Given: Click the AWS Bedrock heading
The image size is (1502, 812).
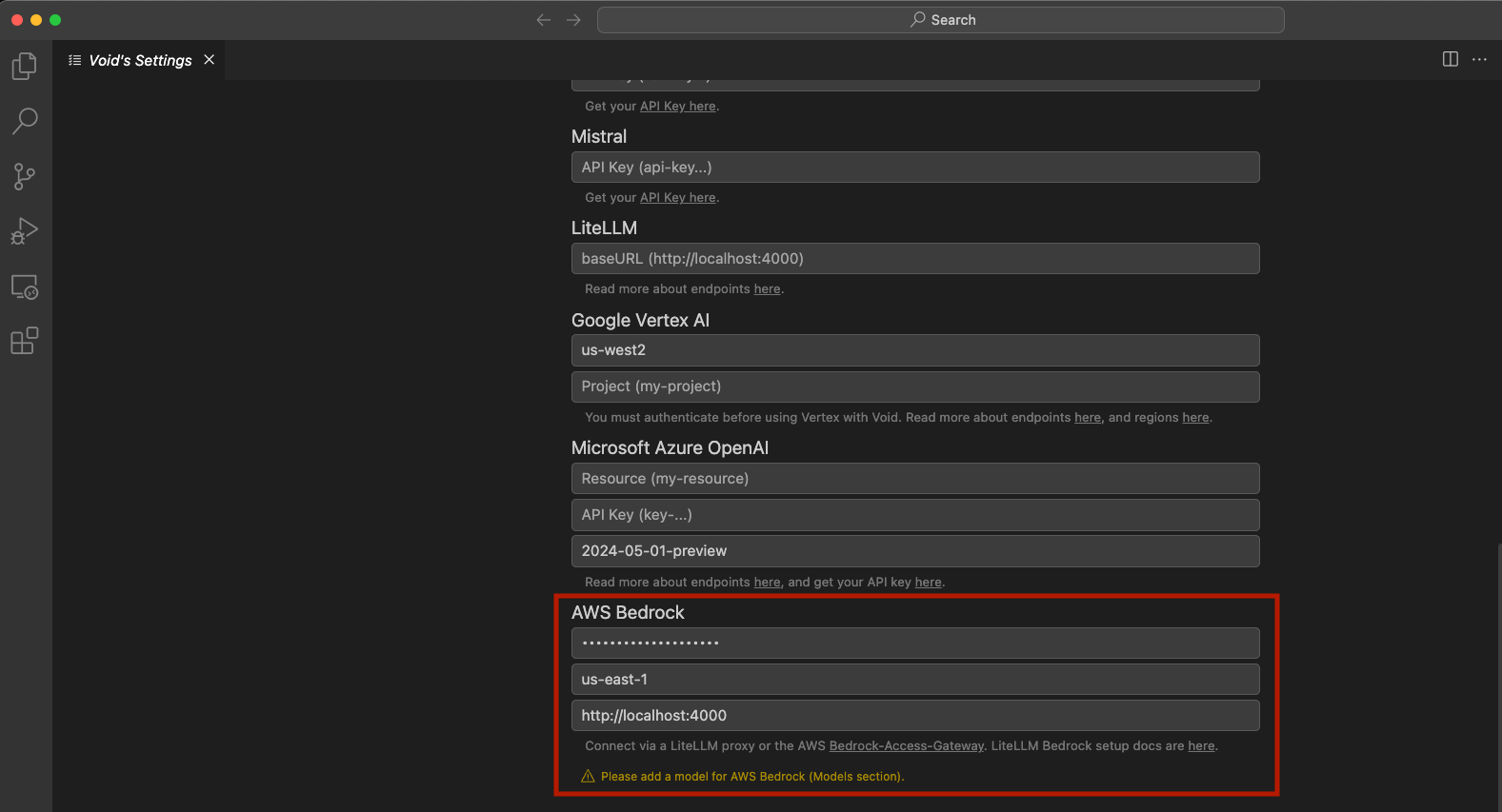Looking at the screenshot, I should pyautogui.click(x=628, y=613).
